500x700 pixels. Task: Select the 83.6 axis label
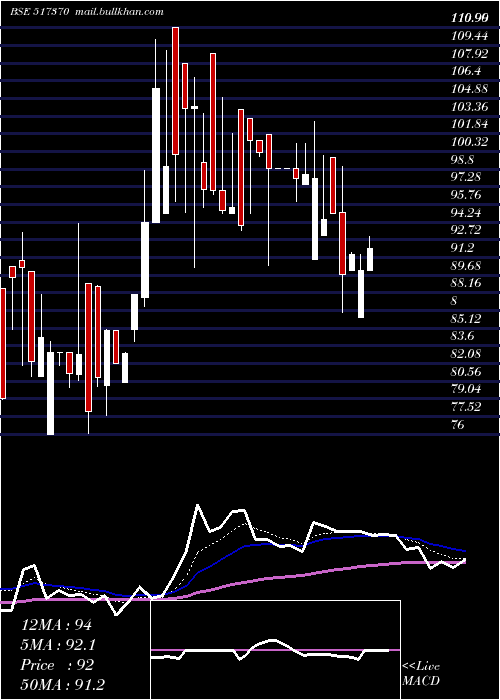pyautogui.click(x=463, y=337)
